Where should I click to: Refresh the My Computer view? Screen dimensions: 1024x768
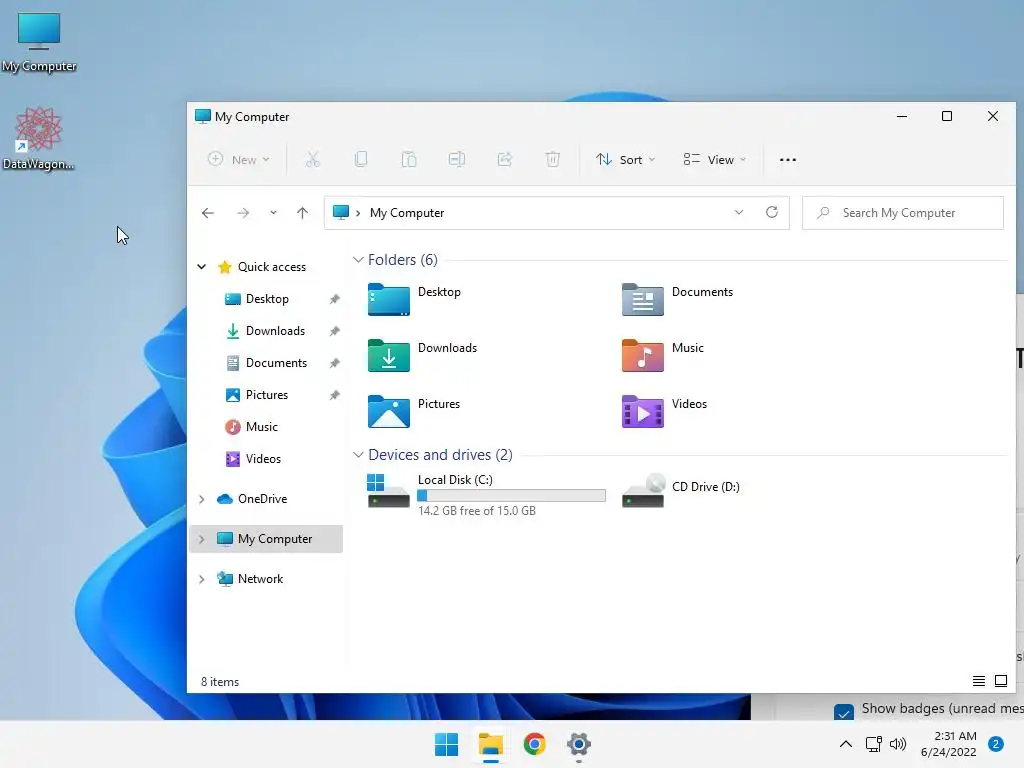pos(772,212)
